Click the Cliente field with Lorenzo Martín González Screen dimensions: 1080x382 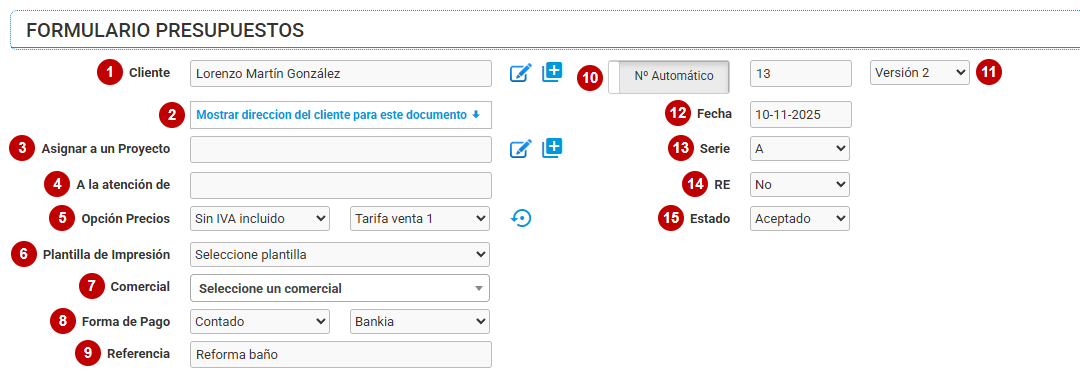click(x=341, y=74)
